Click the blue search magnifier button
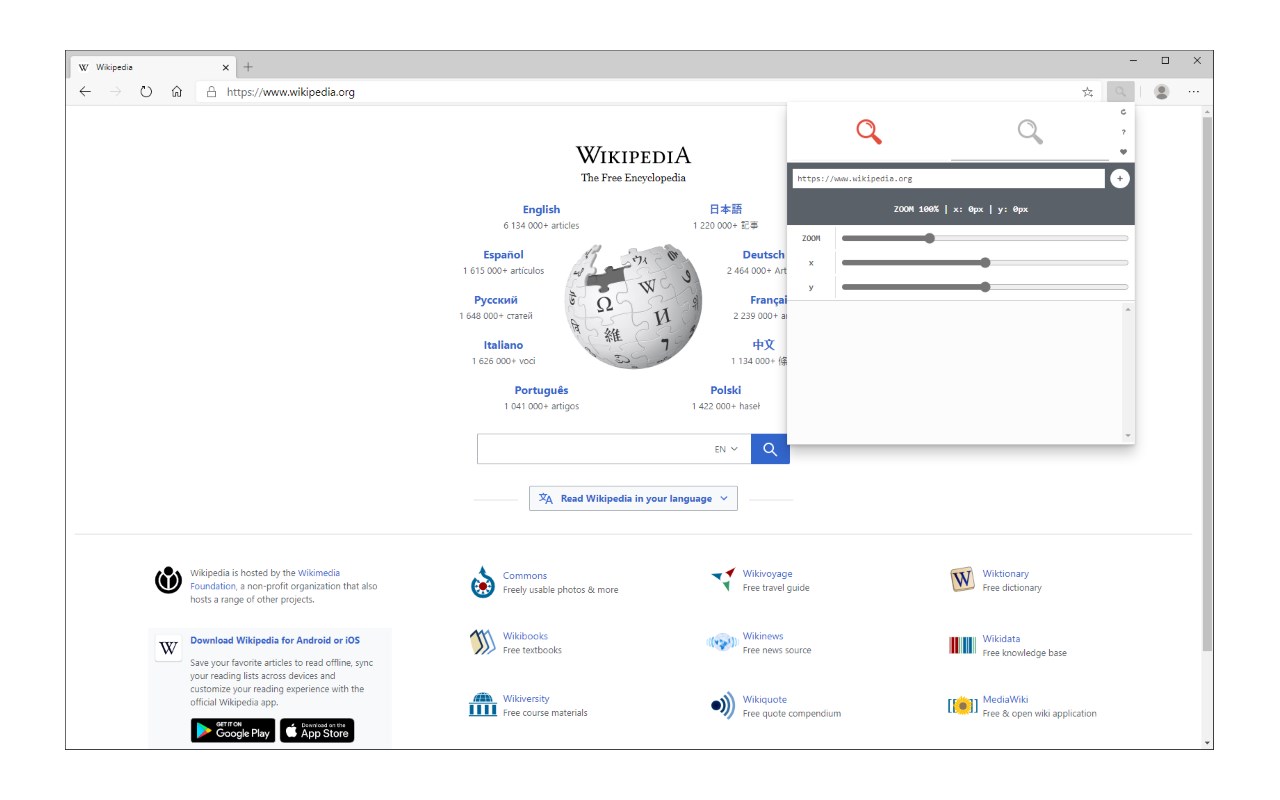The width and height of the screenshot is (1280, 800). coord(770,449)
